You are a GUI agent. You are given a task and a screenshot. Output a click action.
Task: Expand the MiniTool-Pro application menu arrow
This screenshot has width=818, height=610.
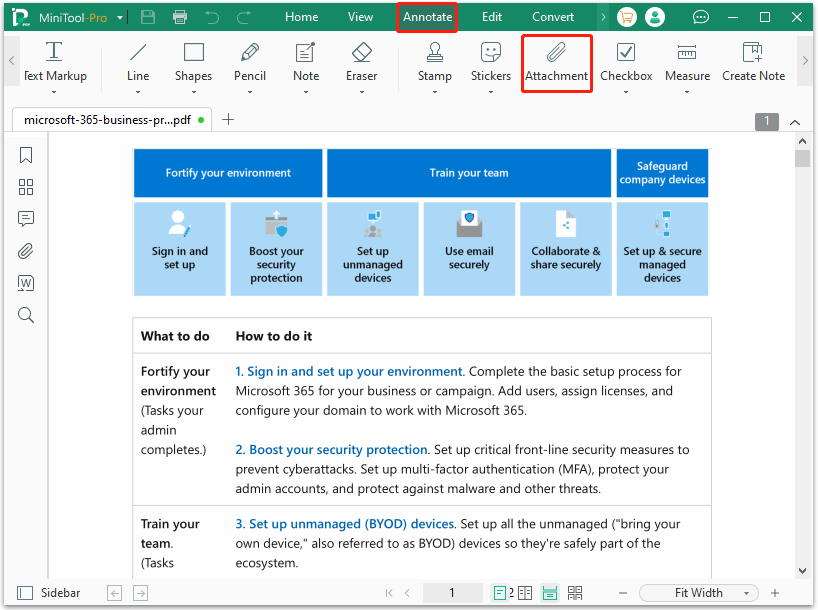click(121, 17)
